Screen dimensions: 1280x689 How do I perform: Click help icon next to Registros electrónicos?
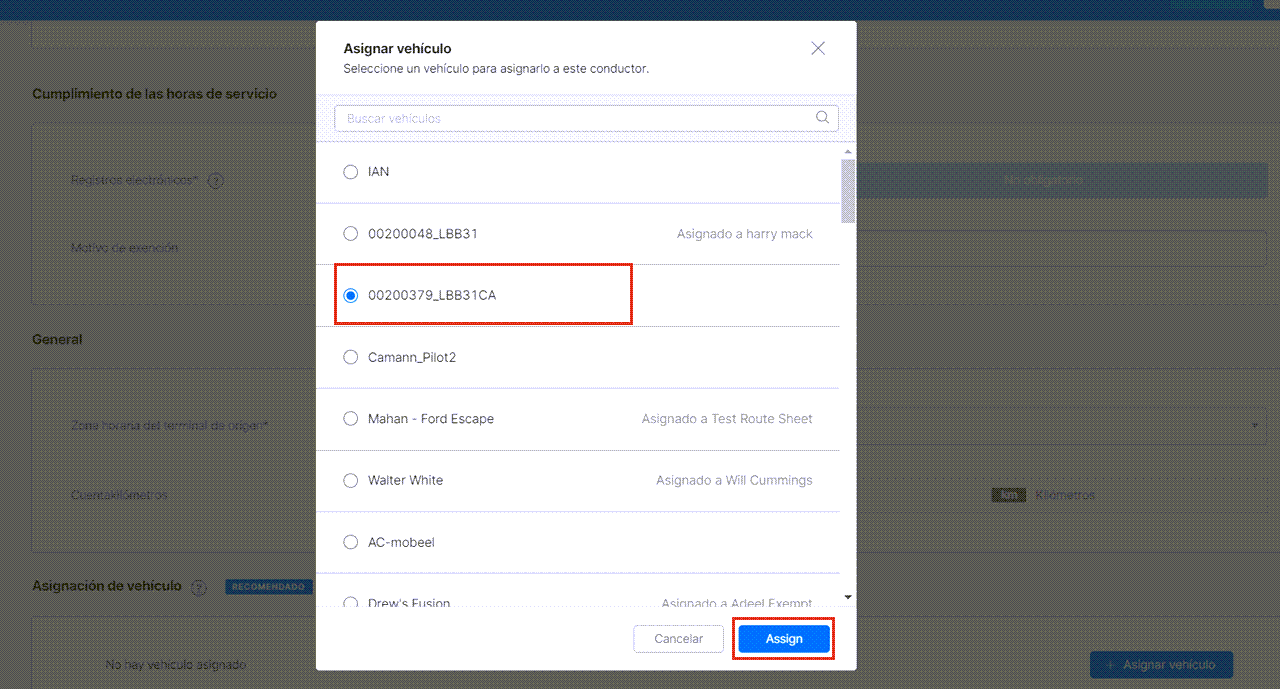215,181
